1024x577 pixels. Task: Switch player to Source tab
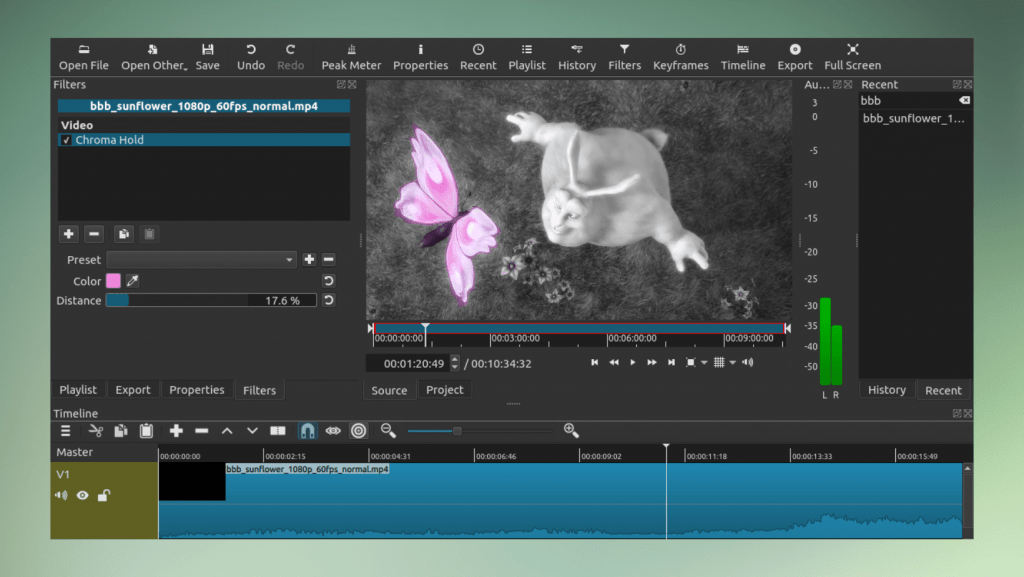point(389,390)
